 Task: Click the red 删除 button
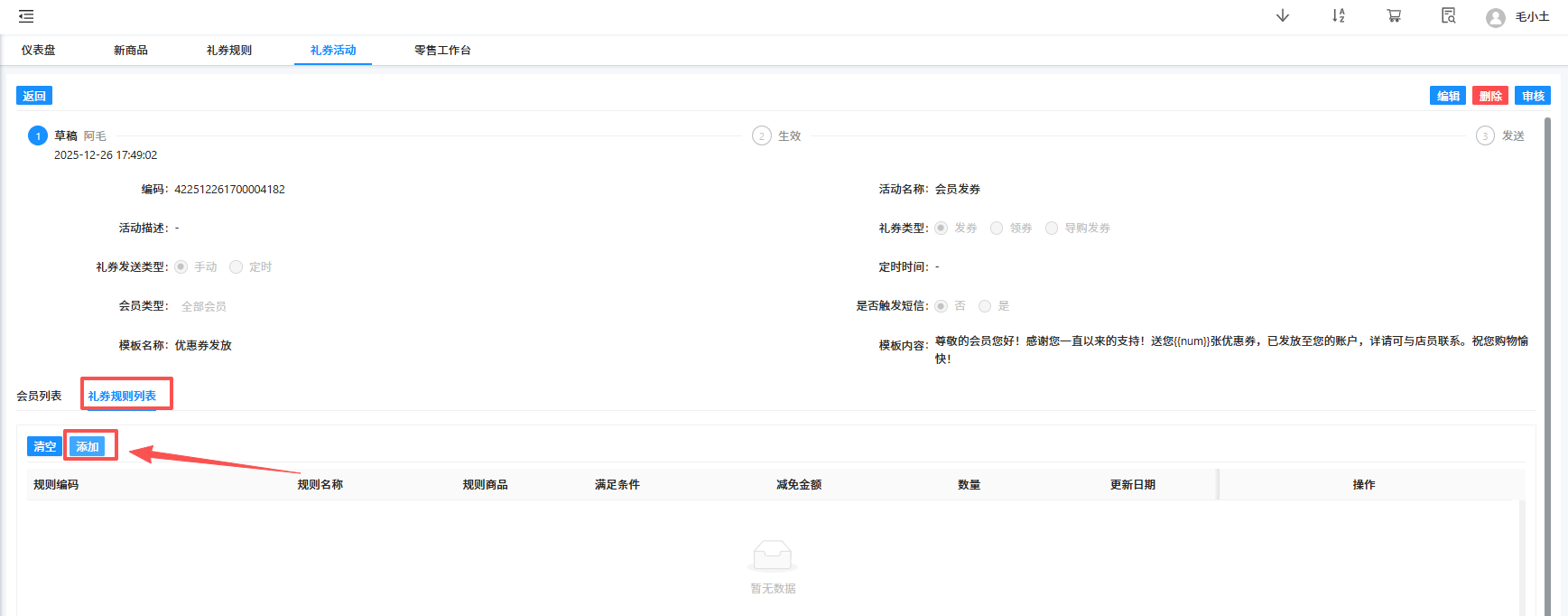pos(1489,97)
